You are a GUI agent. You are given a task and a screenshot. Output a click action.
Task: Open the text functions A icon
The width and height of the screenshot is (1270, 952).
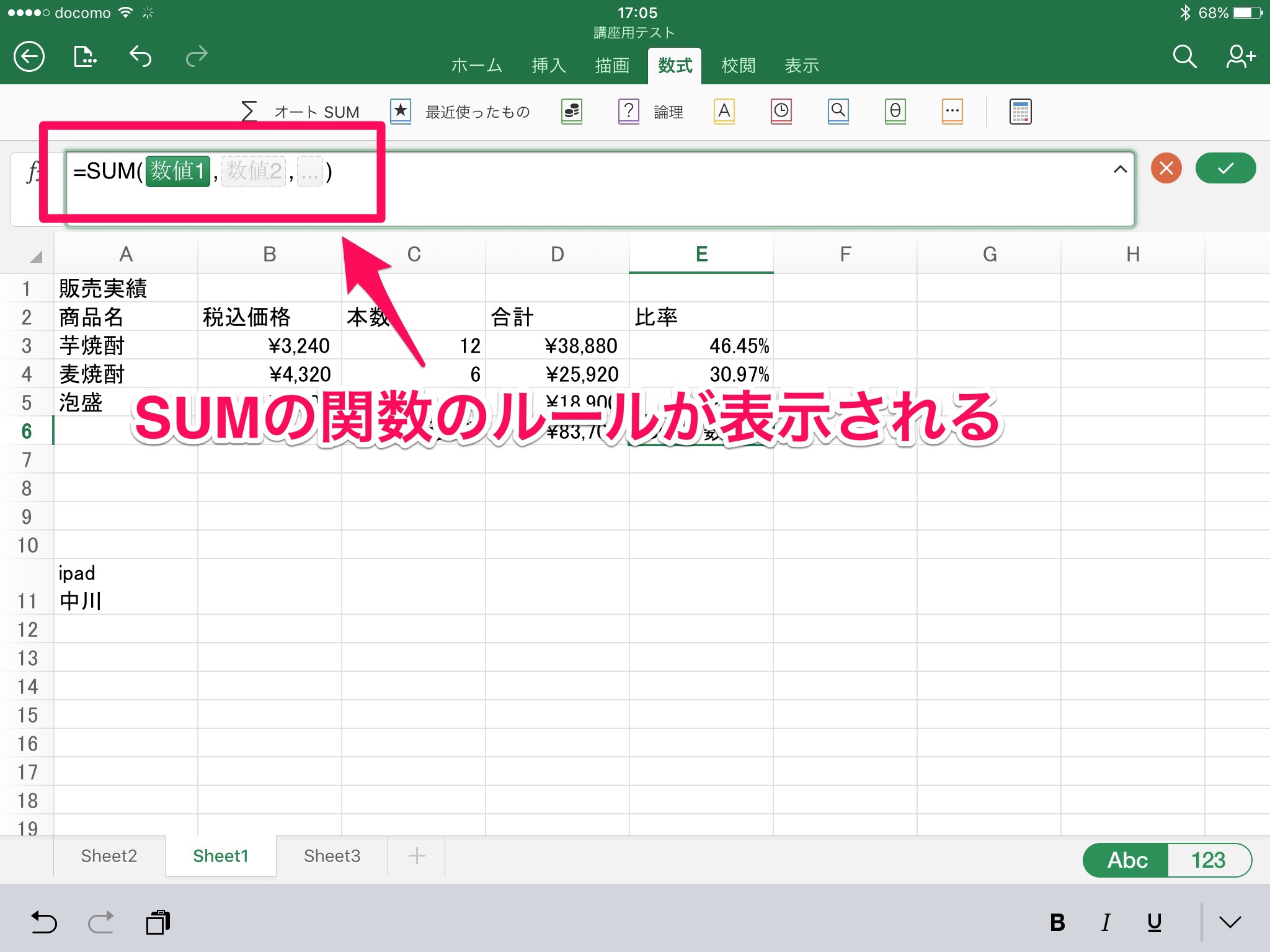[724, 112]
